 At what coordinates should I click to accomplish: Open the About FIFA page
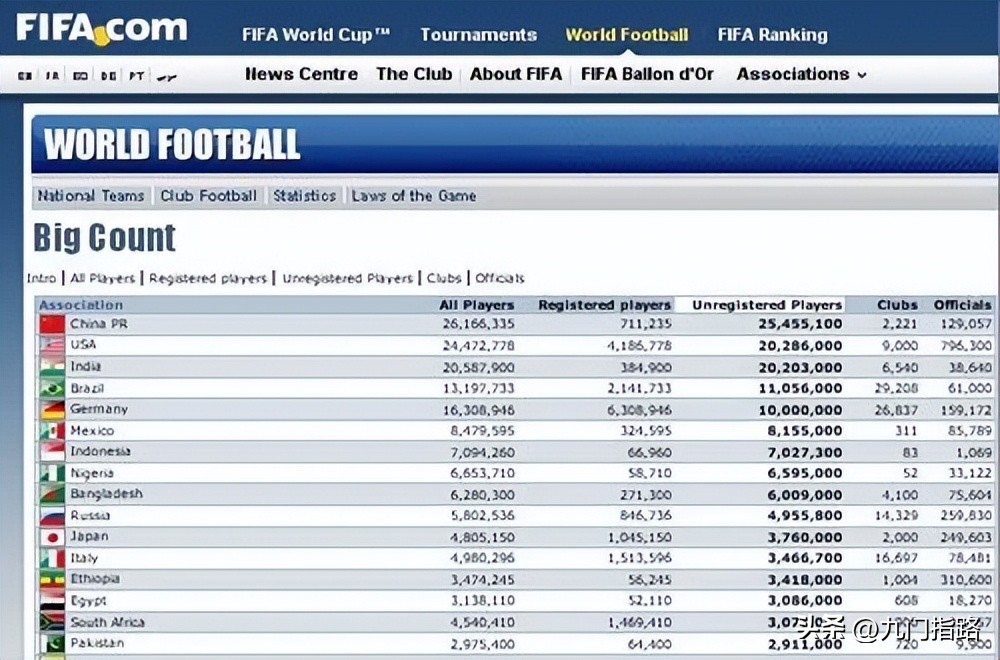[516, 74]
